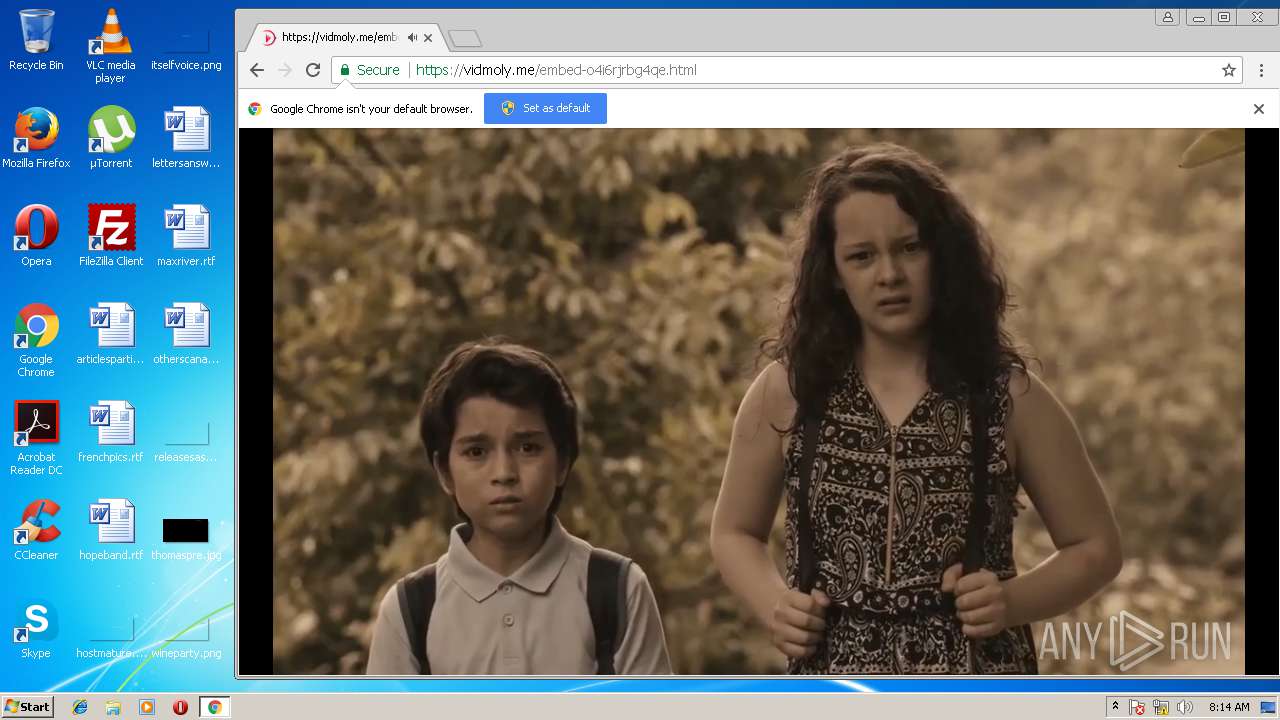Viewport: 1280px width, 720px height.
Task: Open network status tray icon
Action: [x=1161, y=707]
